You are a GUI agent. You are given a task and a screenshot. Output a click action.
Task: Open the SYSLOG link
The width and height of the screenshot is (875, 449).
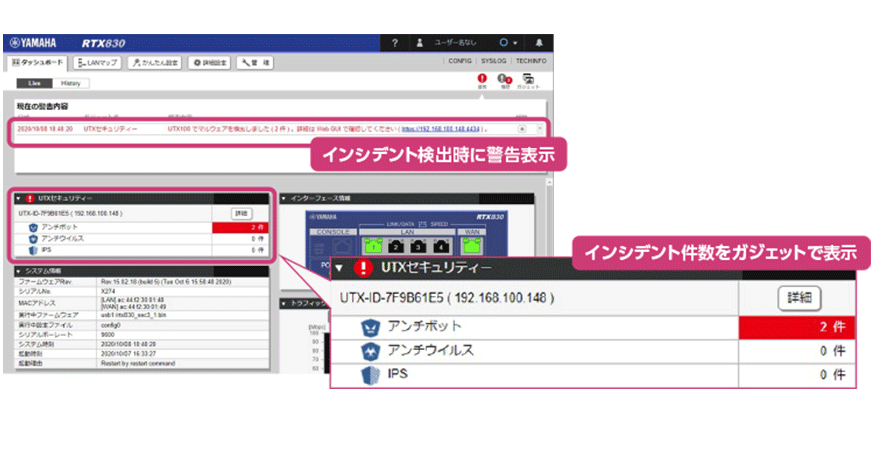click(493, 61)
